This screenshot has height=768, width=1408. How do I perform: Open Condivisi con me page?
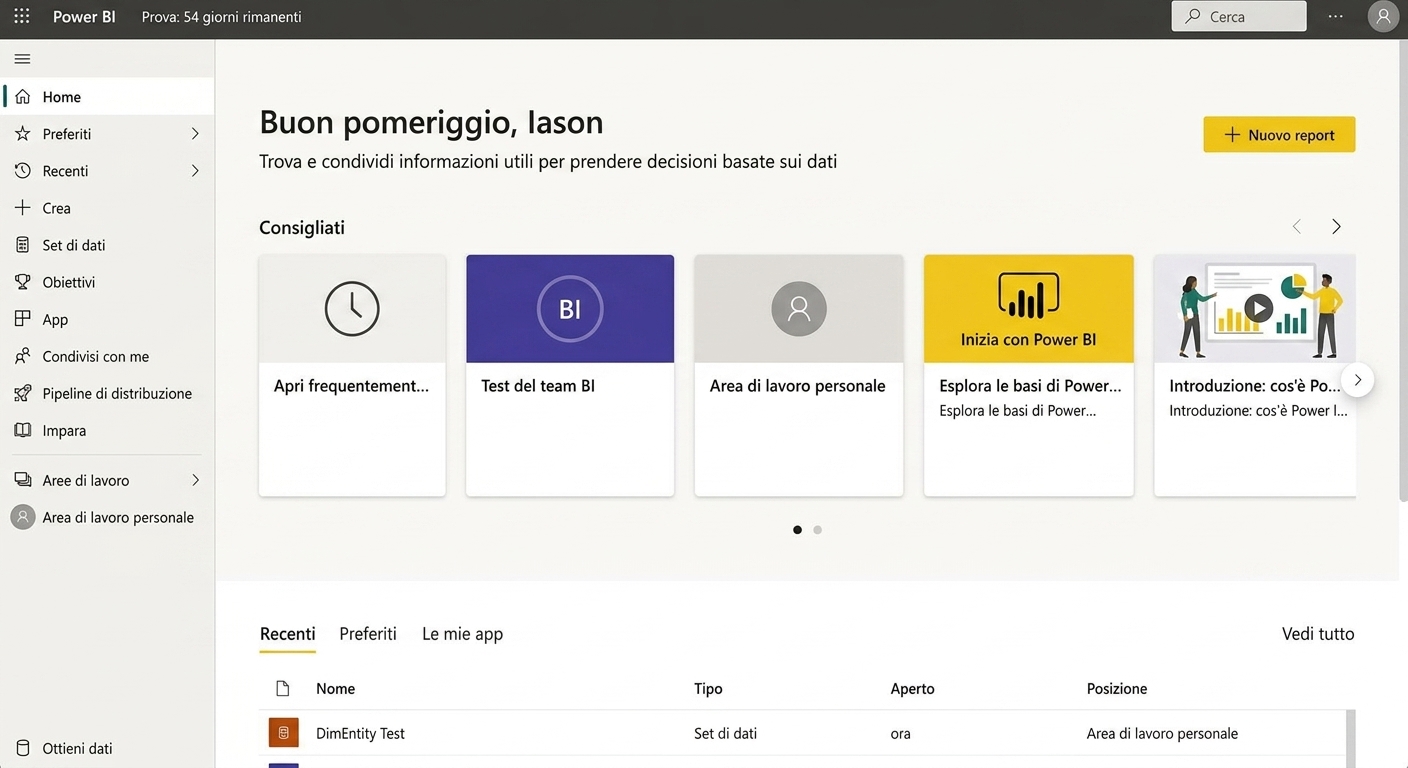[x=107, y=356]
